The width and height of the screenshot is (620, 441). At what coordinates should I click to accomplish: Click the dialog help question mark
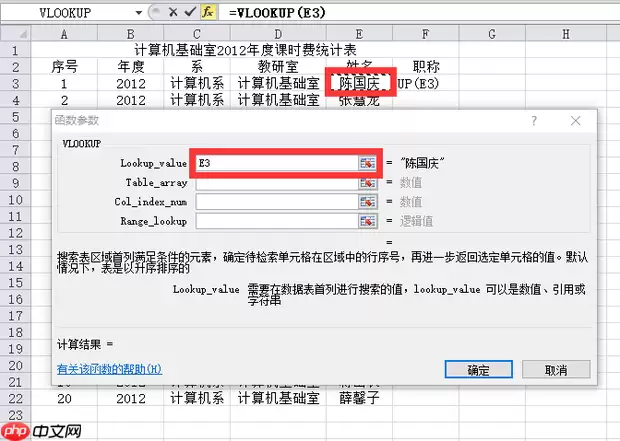click(x=534, y=120)
